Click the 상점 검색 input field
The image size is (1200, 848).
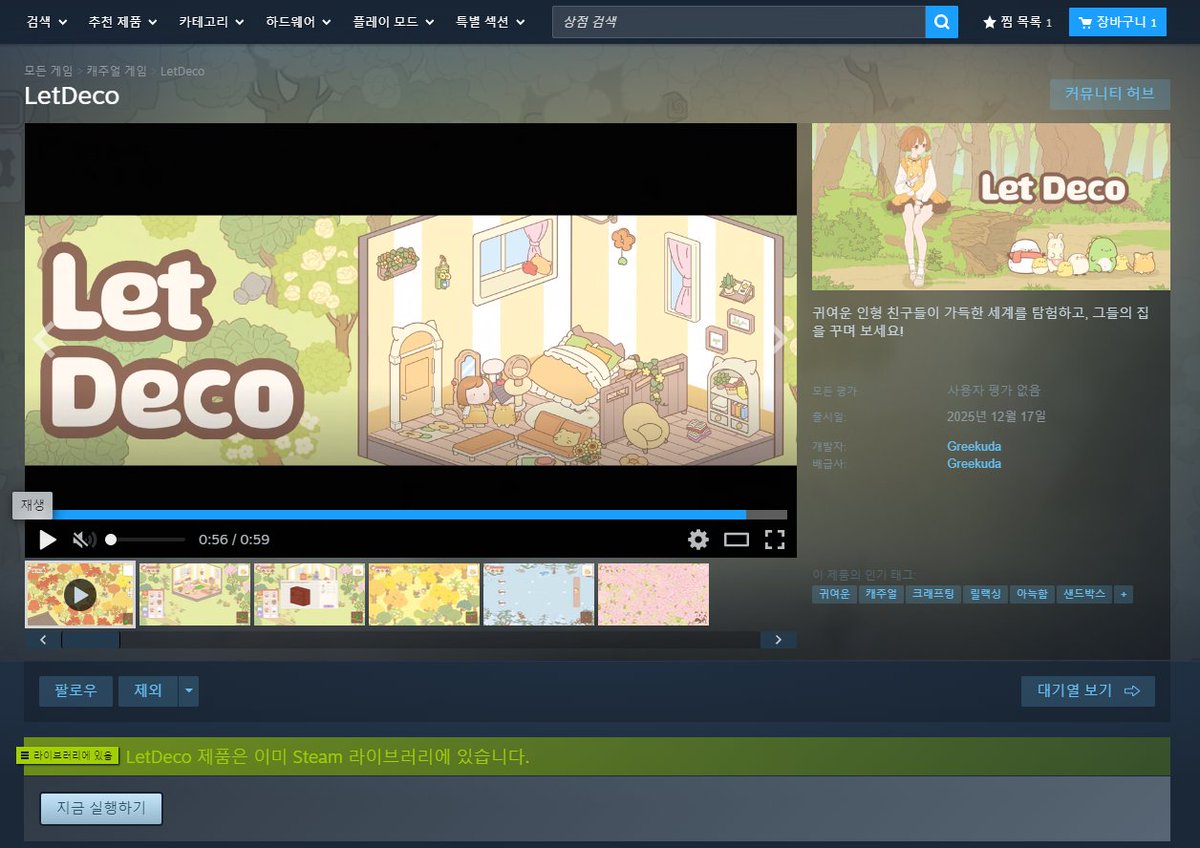point(738,22)
